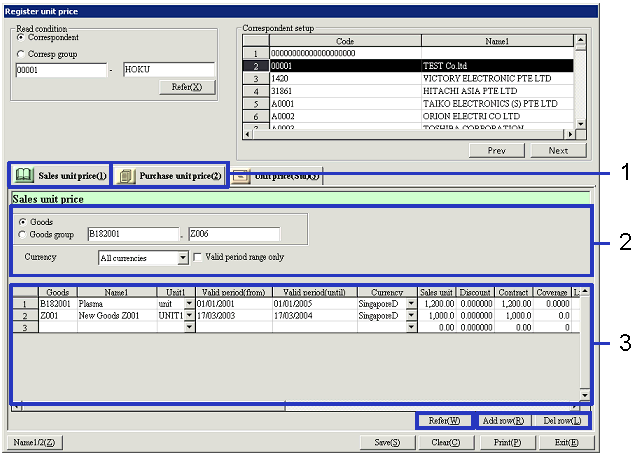
Task: Select the Correspondent radio button
Action: [21, 37]
